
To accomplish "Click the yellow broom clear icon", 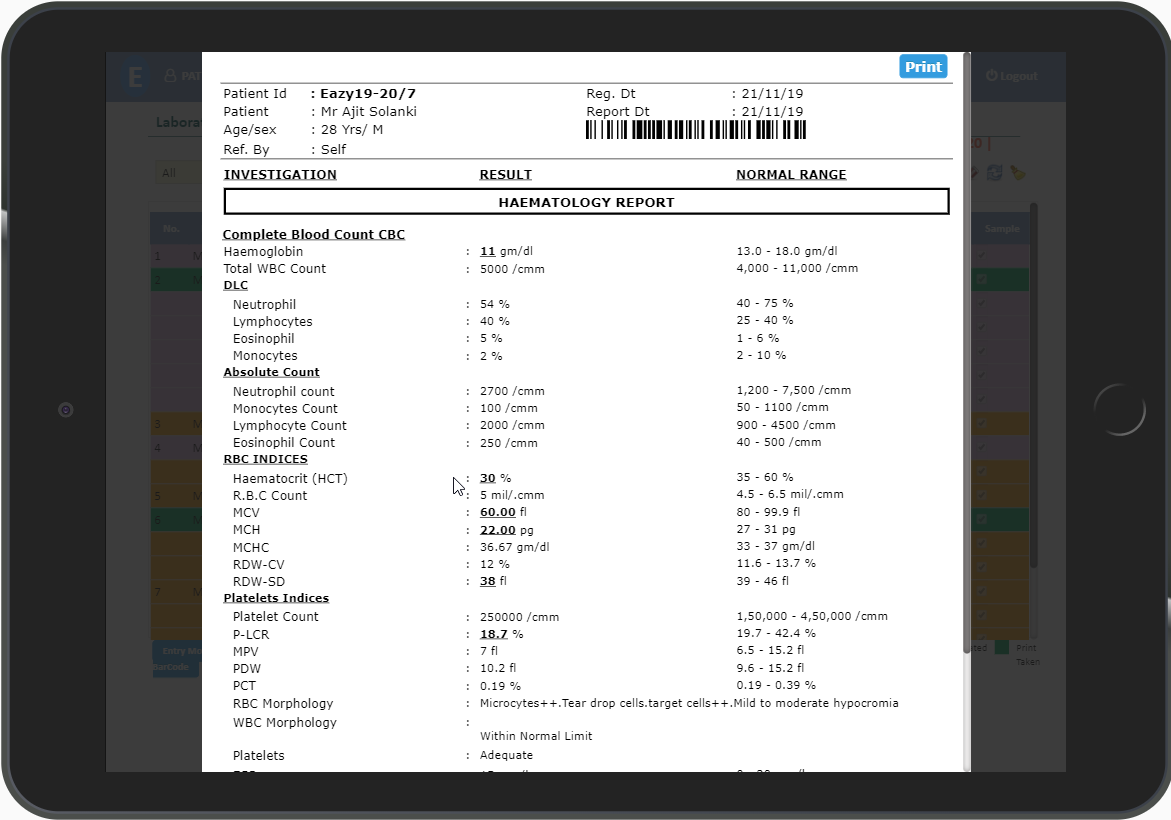I will click(x=1017, y=173).
